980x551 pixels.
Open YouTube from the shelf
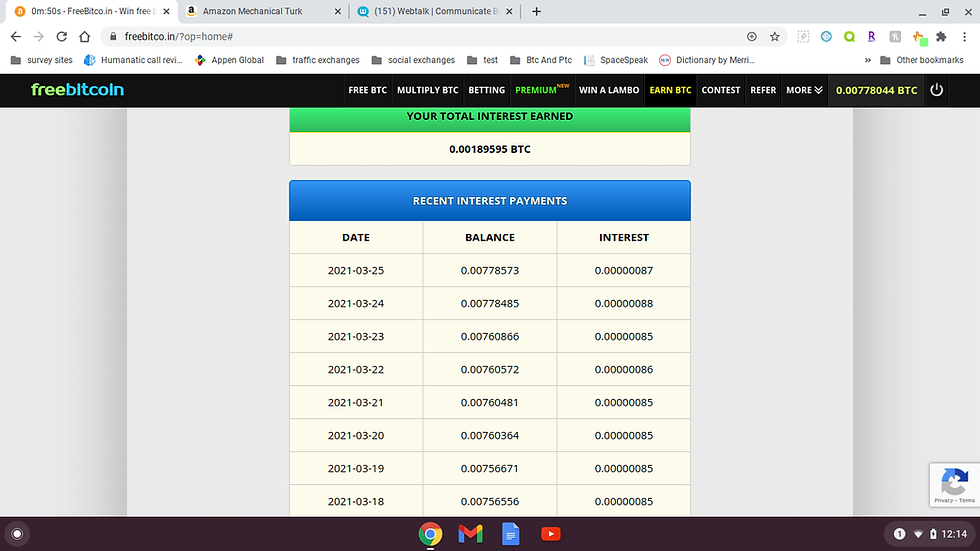[x=551, y=534]
